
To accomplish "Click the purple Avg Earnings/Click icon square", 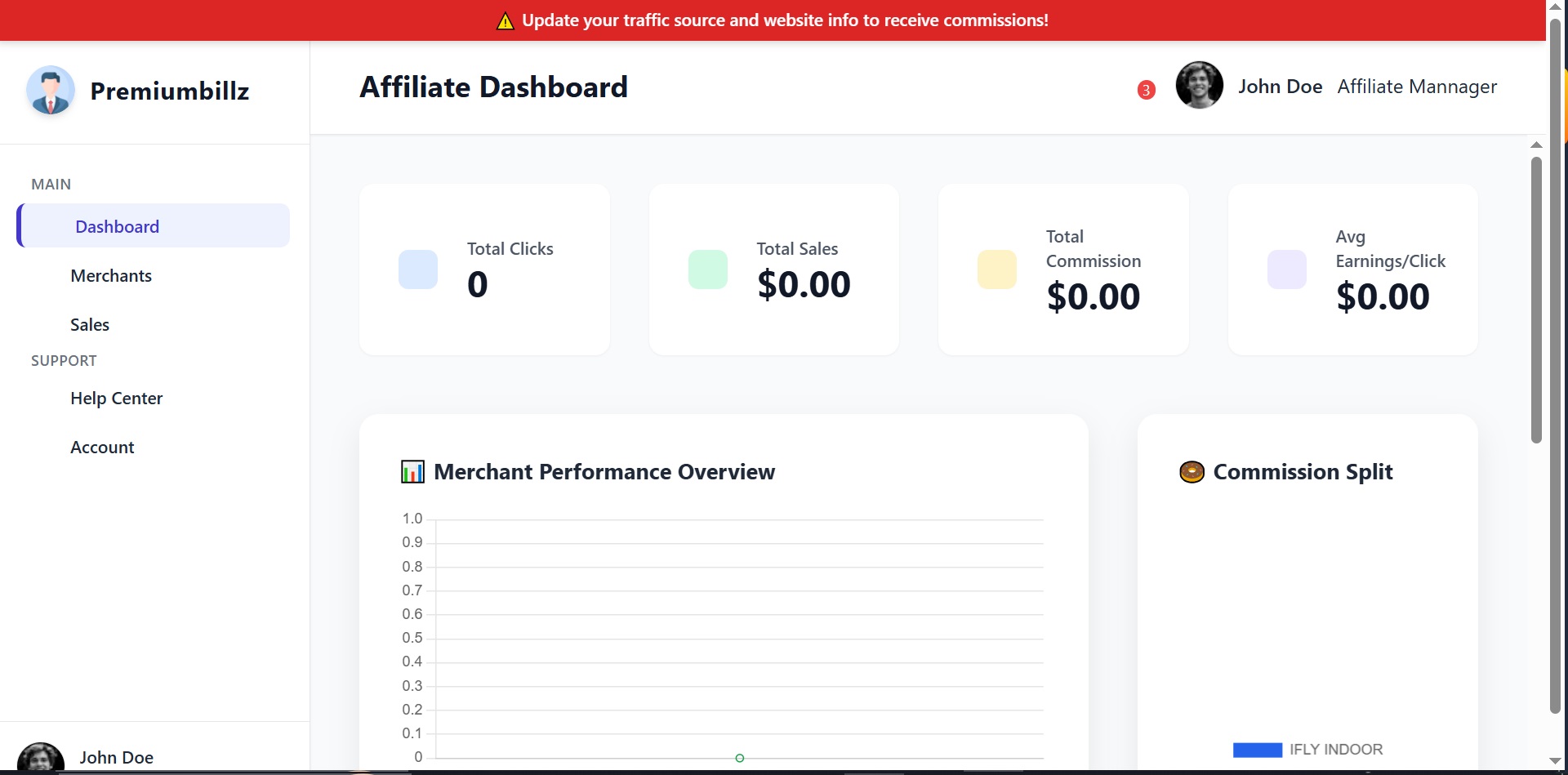I will [x=1287, y=269].
